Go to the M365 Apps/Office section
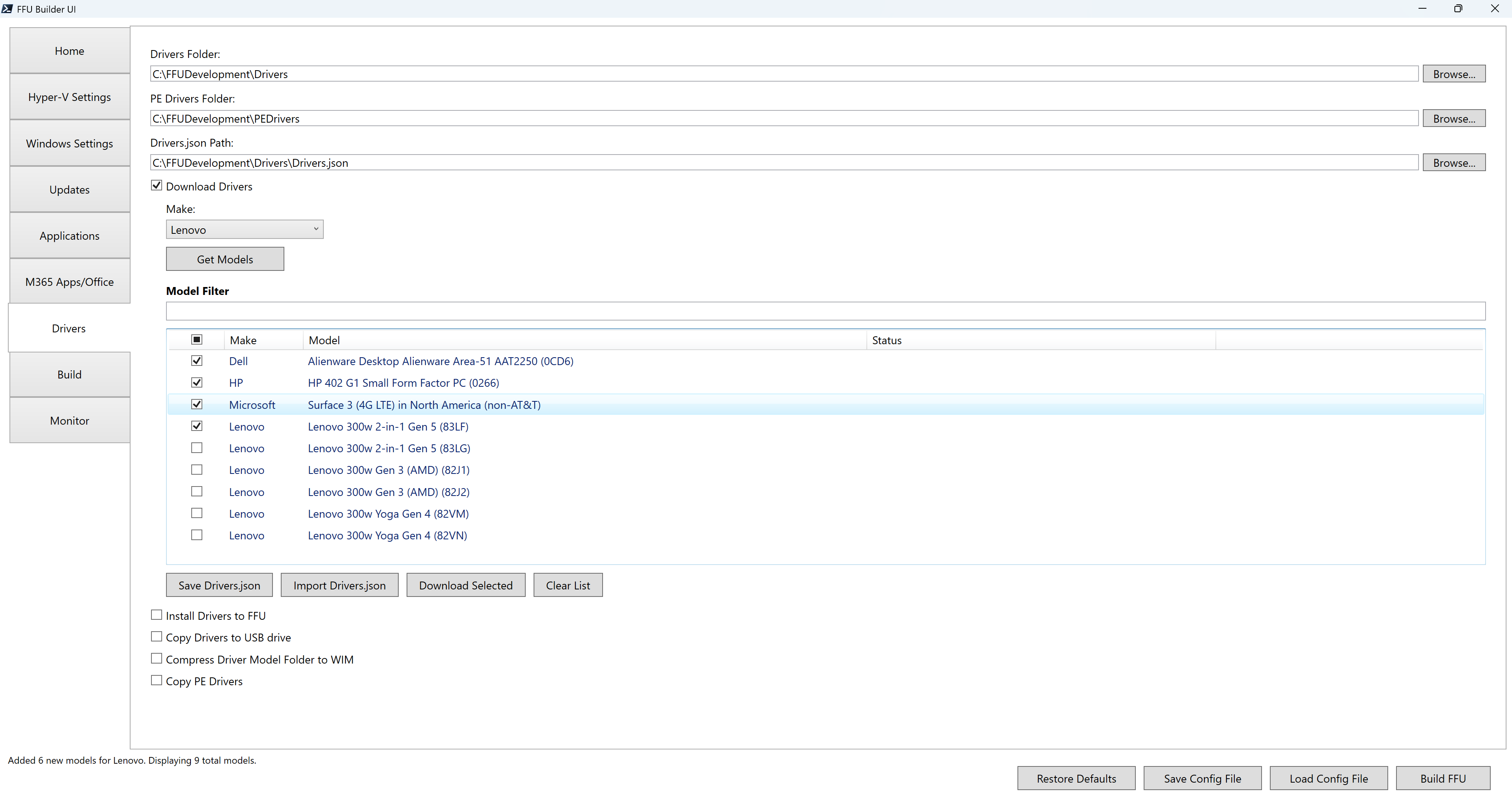 69,282
